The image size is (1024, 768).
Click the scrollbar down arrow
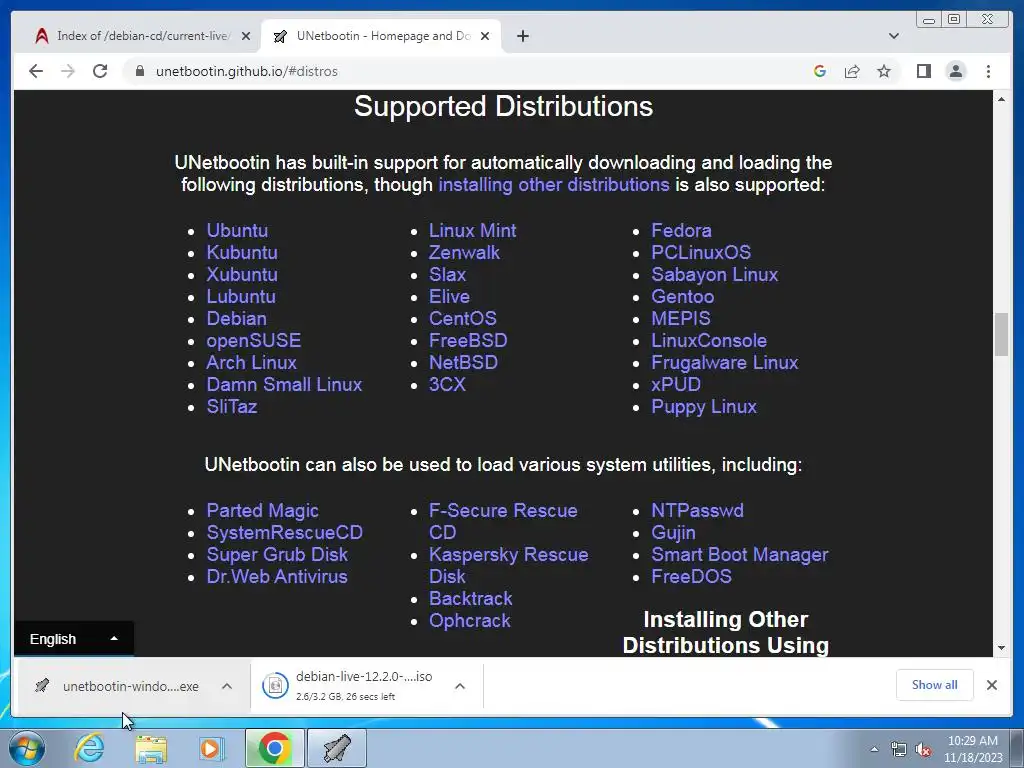pyautogui.click(x=1001, y=648)
